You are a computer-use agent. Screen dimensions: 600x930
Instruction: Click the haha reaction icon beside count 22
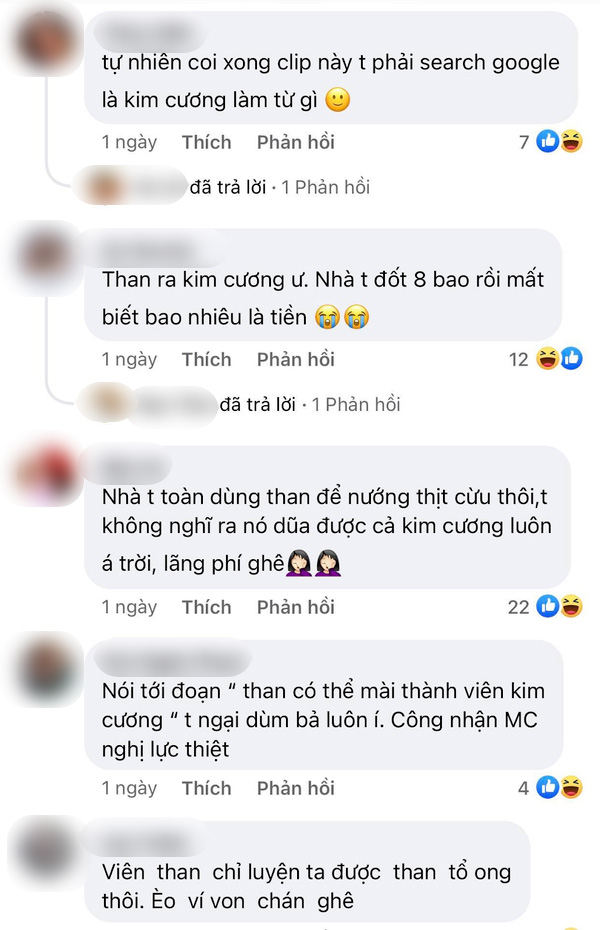[572, 606]
